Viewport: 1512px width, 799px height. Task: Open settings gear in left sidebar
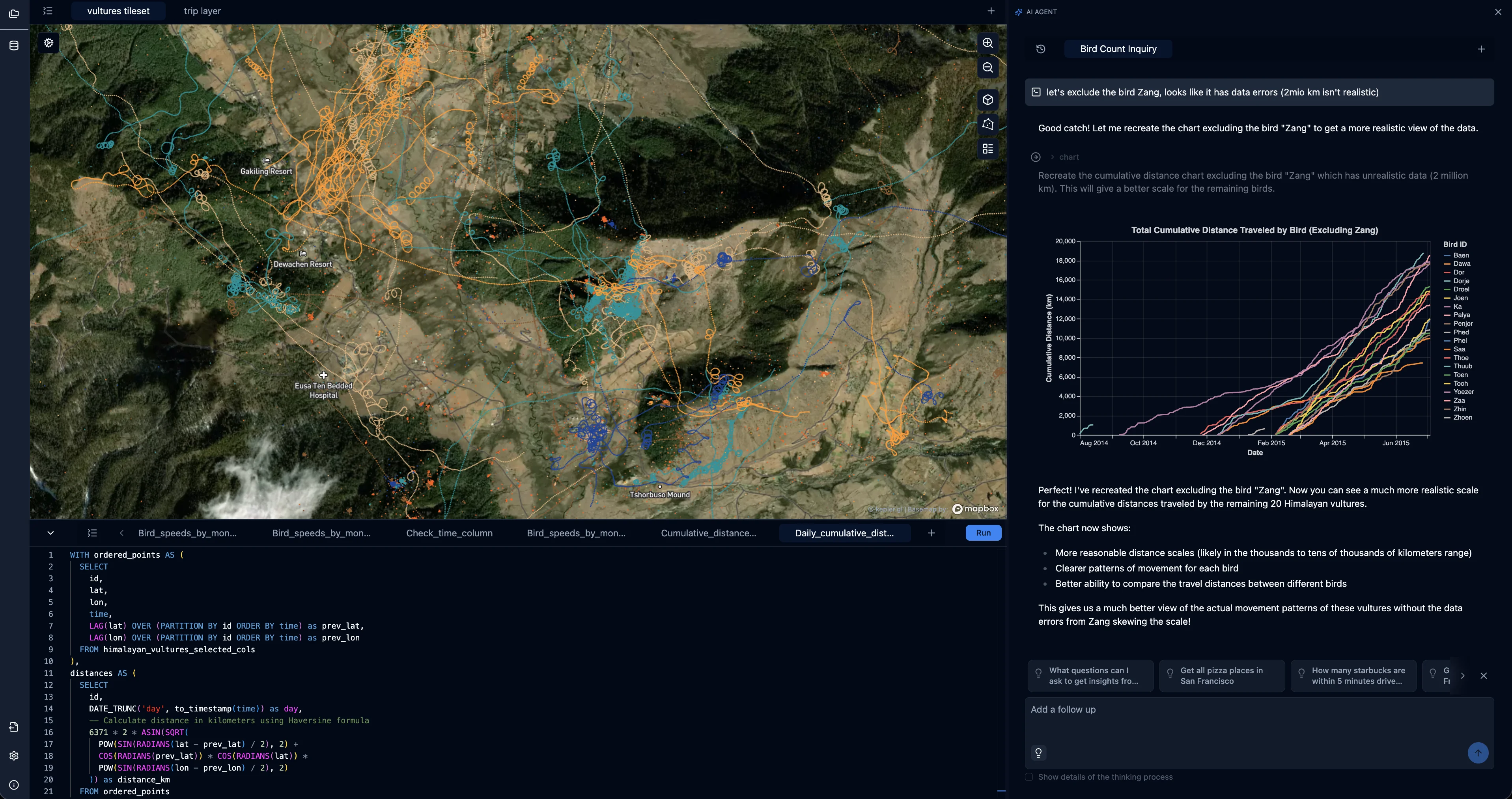(14, 756)
